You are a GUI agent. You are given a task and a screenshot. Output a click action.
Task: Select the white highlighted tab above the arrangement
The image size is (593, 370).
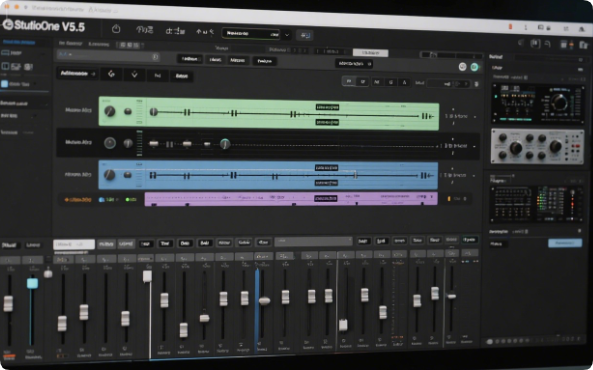(x=370, y=53)
